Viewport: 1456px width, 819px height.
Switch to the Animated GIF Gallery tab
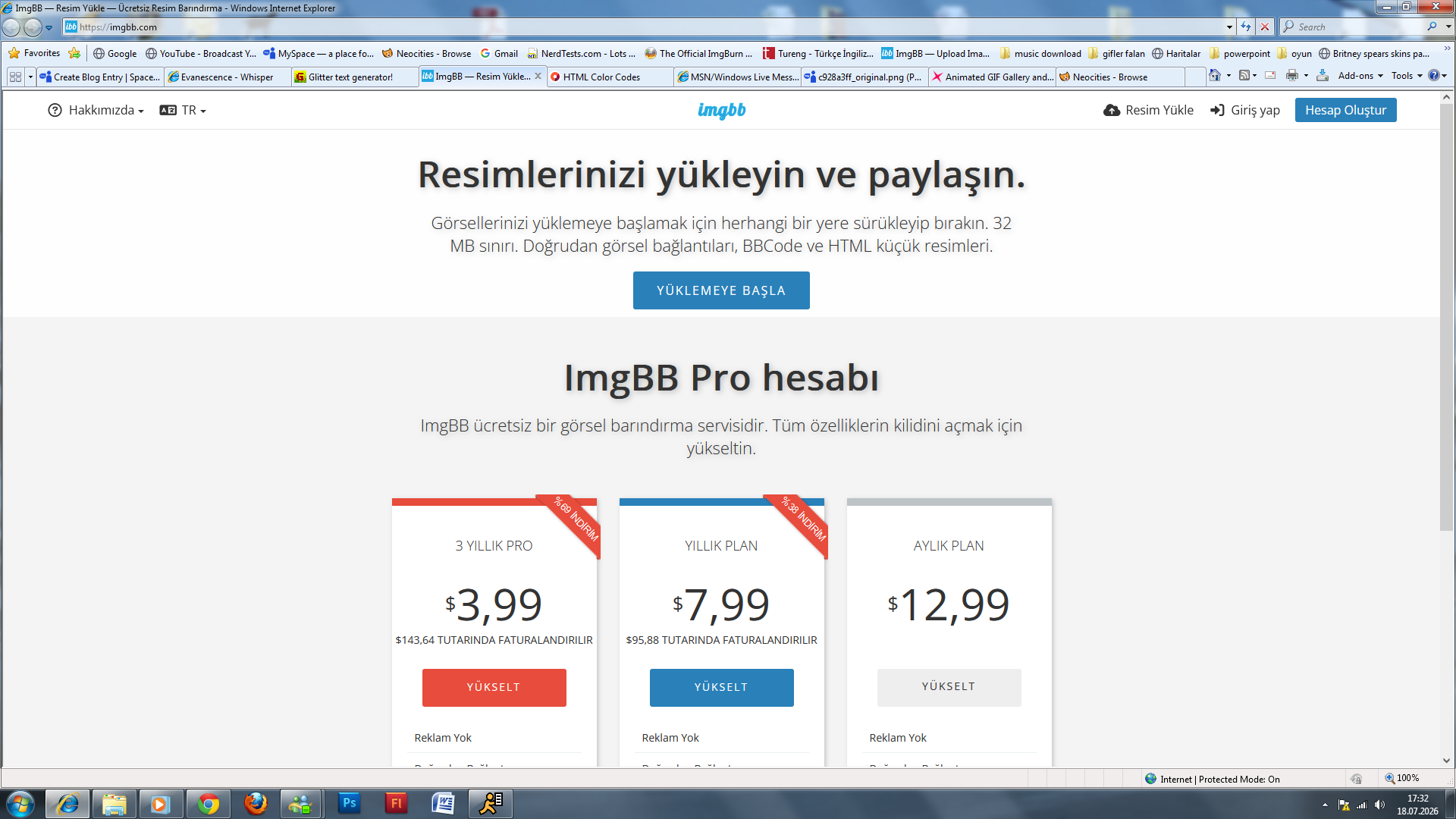[992, 77]
